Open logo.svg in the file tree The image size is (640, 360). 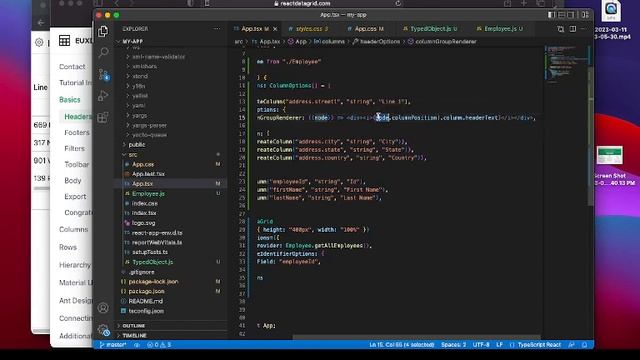143,223
